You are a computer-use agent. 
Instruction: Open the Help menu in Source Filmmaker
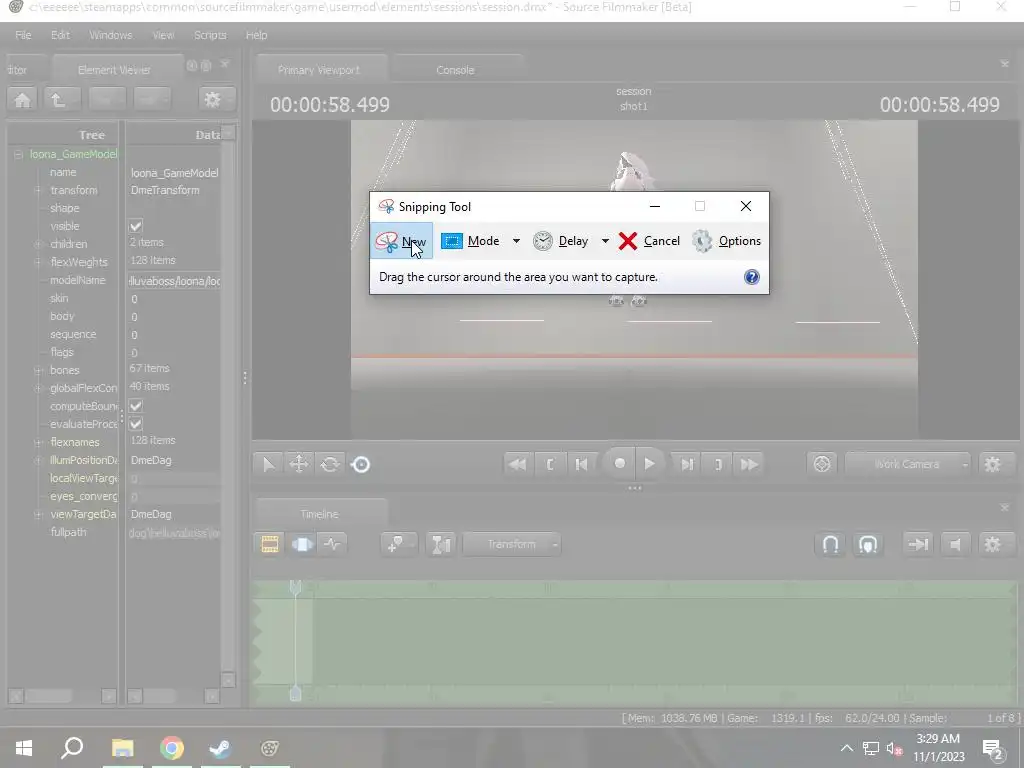tap(256, 35)
